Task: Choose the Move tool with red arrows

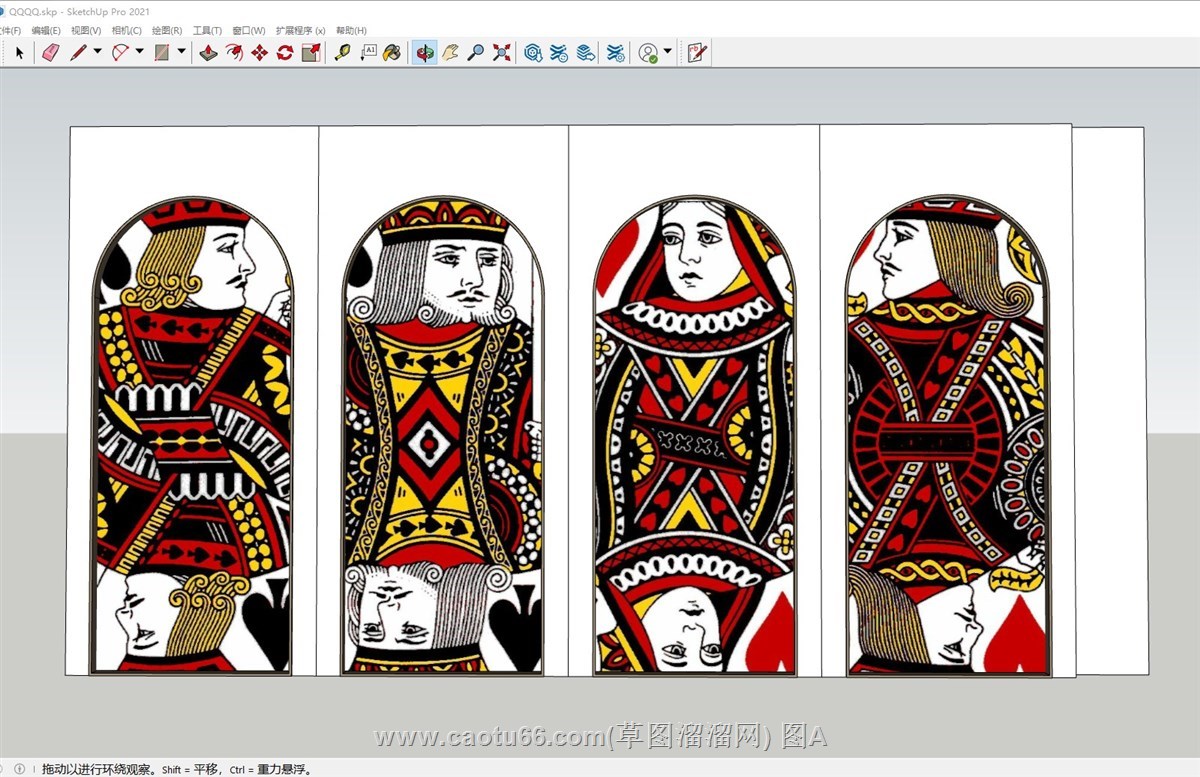Action: [x=259, y=52]
